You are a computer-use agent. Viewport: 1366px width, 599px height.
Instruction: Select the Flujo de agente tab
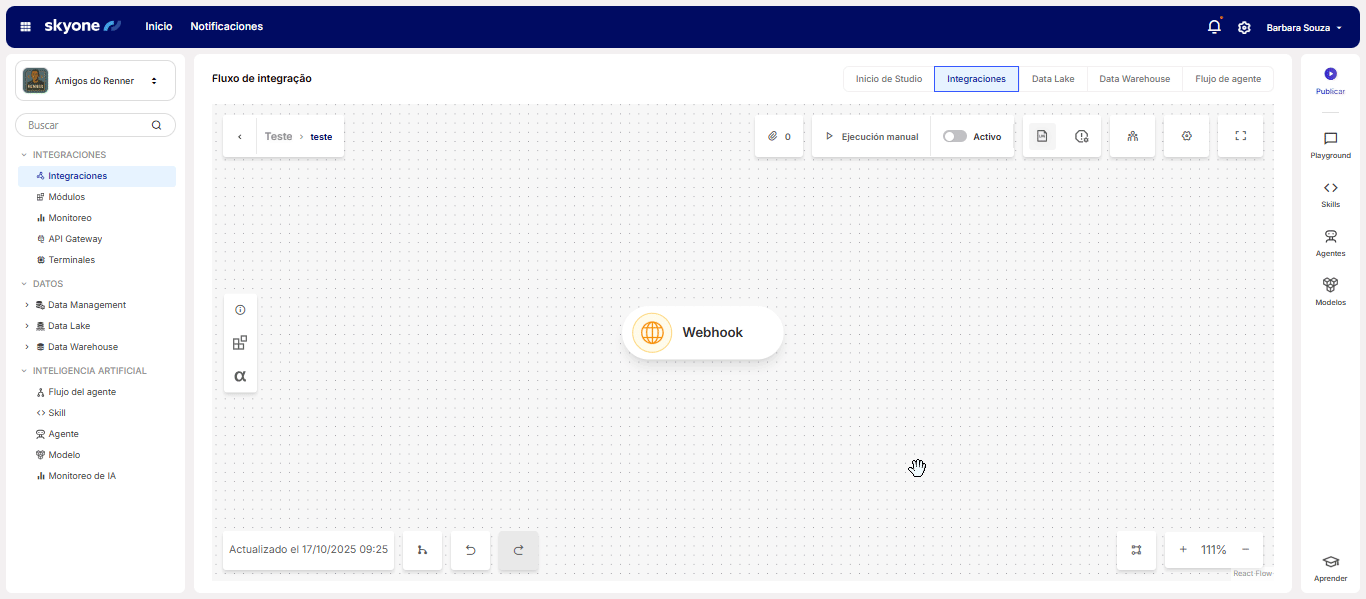pyautogui.click(x=1227, y=79)
